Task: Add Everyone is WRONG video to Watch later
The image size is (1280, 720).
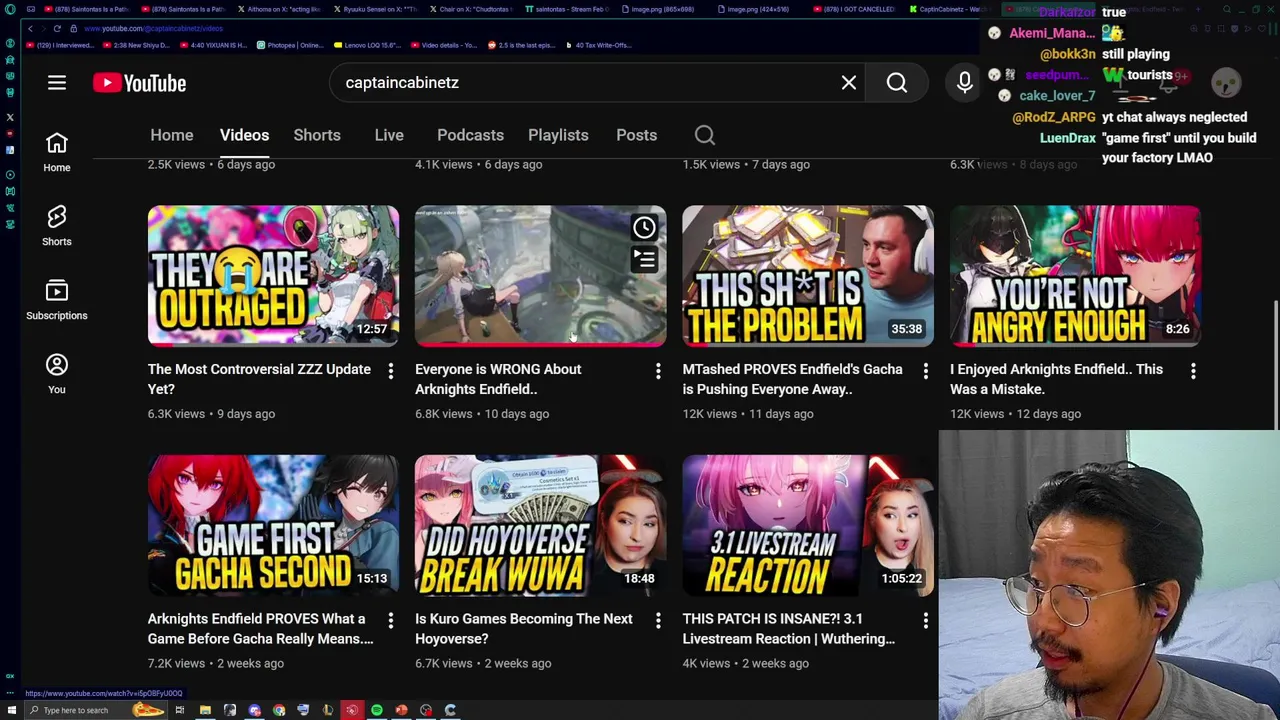Action: click(644, 228)
